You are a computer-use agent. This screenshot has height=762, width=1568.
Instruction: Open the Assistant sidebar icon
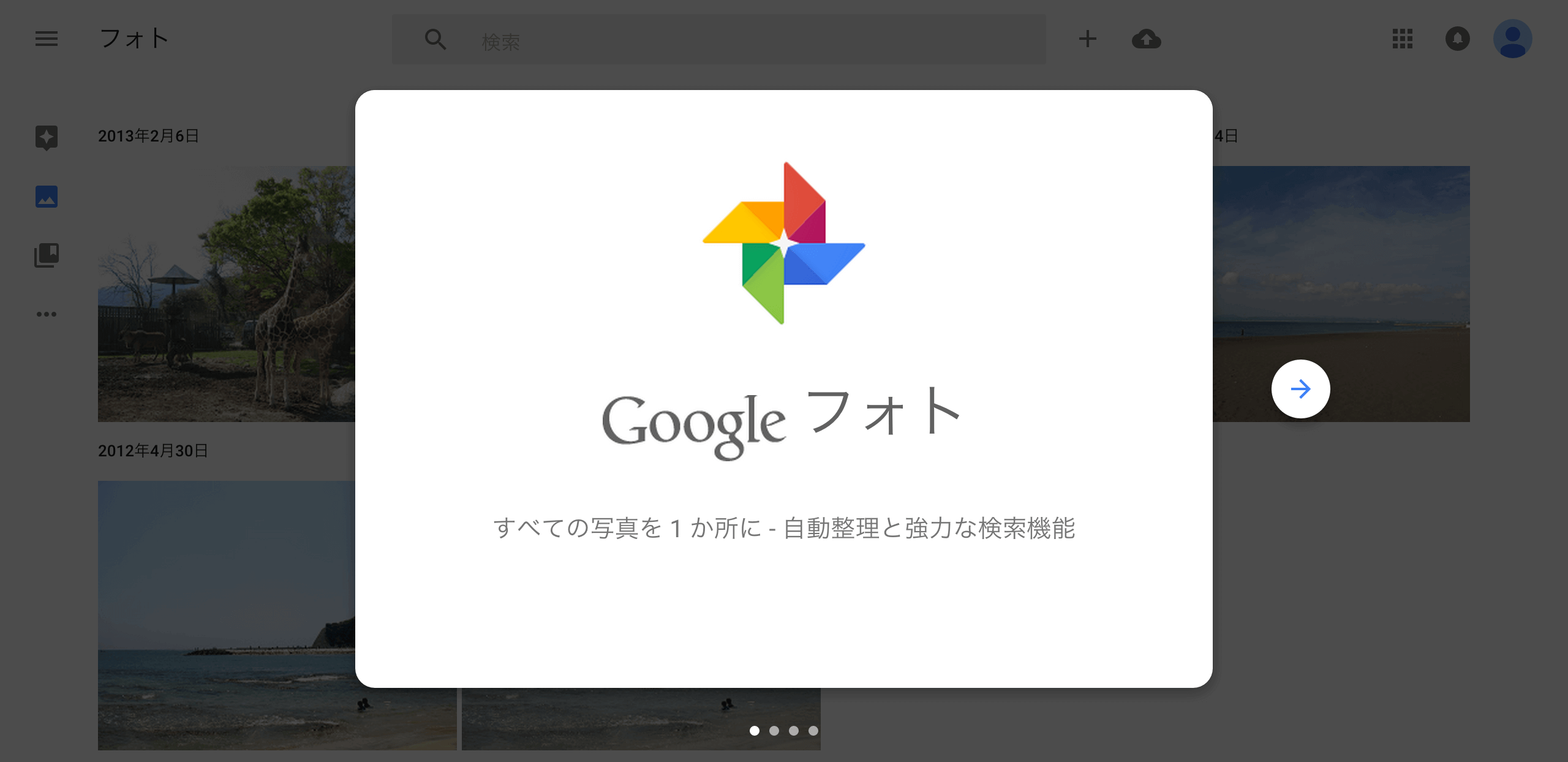pyautogui.click(x=47, y=138)
